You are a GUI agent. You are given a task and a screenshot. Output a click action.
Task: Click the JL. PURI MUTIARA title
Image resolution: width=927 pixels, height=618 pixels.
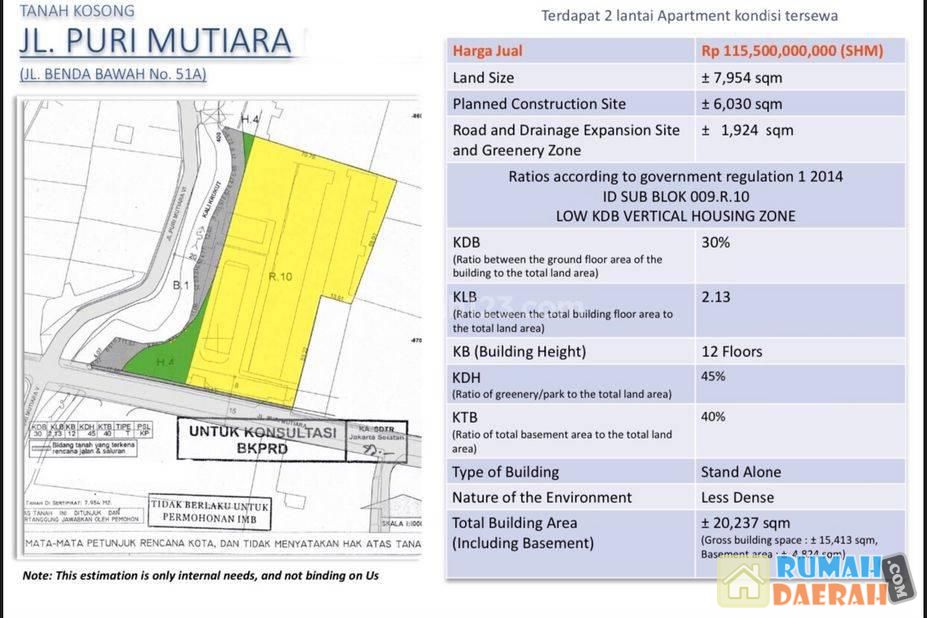(x=156, y=41)
